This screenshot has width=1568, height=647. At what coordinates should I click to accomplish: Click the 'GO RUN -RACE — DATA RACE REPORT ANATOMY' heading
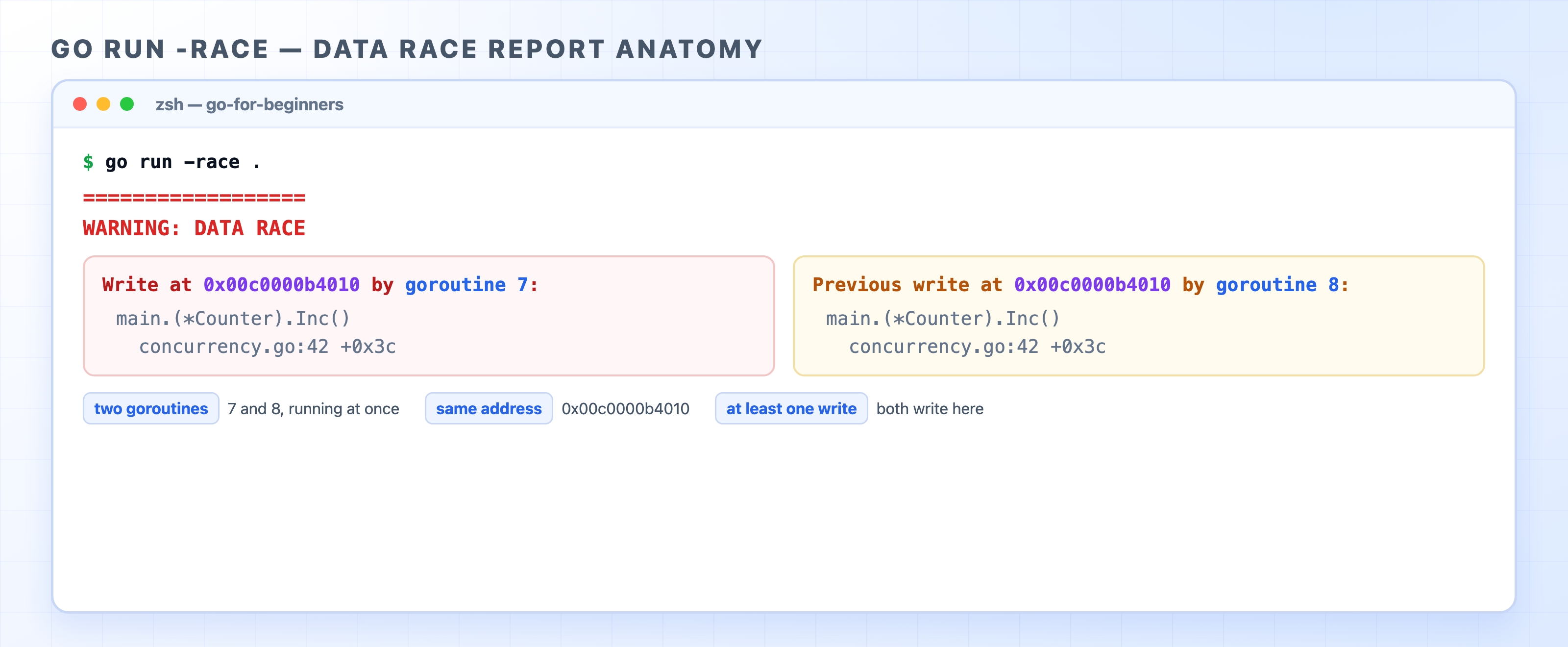pos(407,50)
